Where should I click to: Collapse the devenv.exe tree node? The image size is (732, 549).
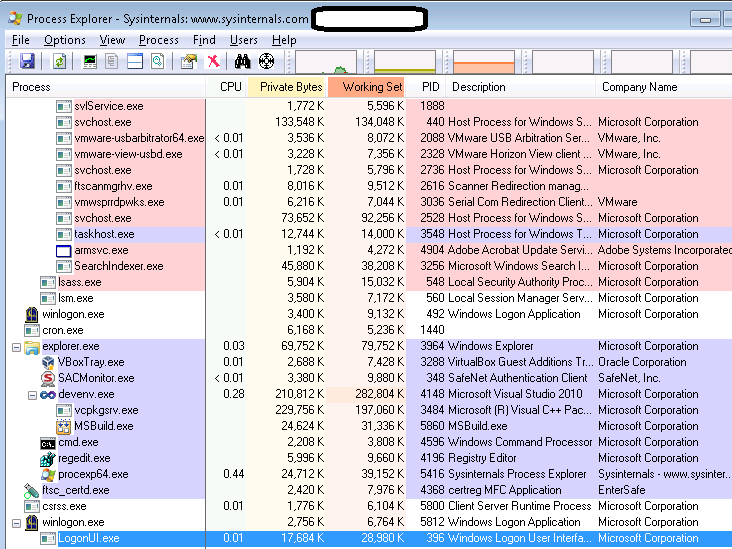[x=32, y=394]
